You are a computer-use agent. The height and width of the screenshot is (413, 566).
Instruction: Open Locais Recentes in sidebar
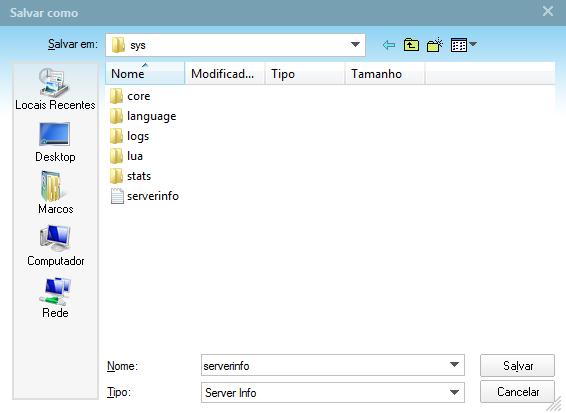(55, 89)
